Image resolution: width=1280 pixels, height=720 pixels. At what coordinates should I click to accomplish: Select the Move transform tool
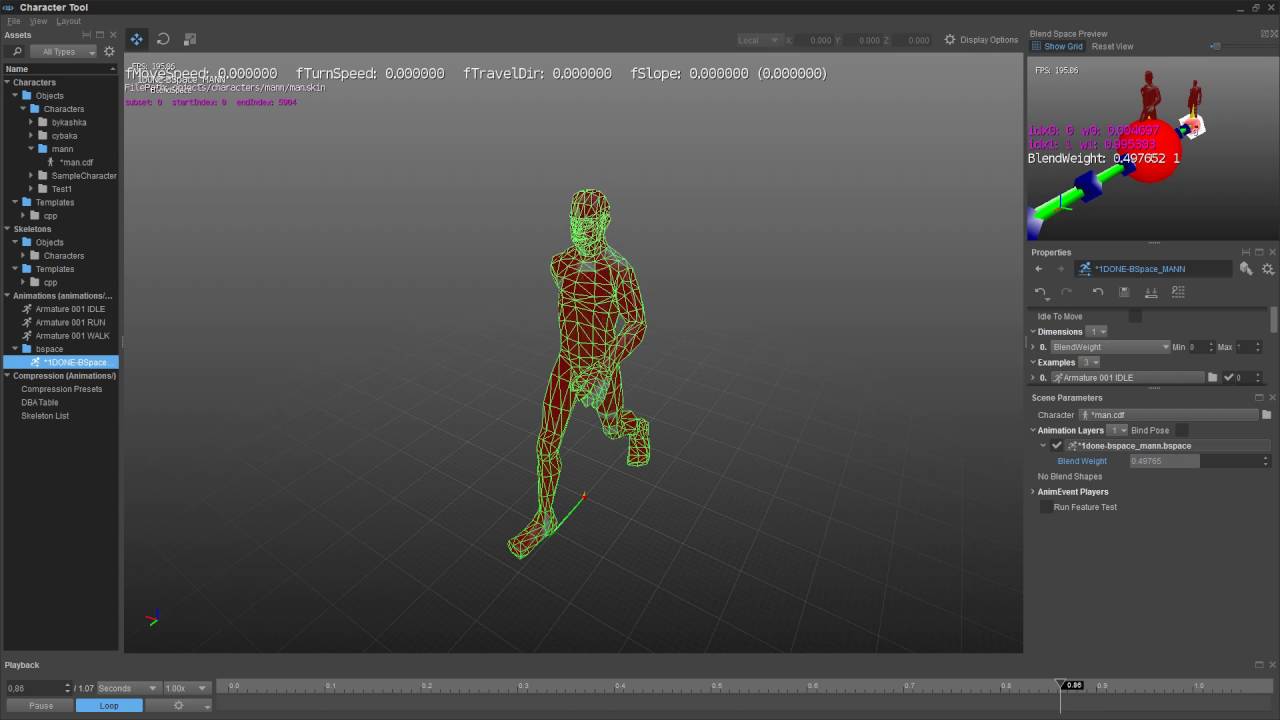point(137,39)
